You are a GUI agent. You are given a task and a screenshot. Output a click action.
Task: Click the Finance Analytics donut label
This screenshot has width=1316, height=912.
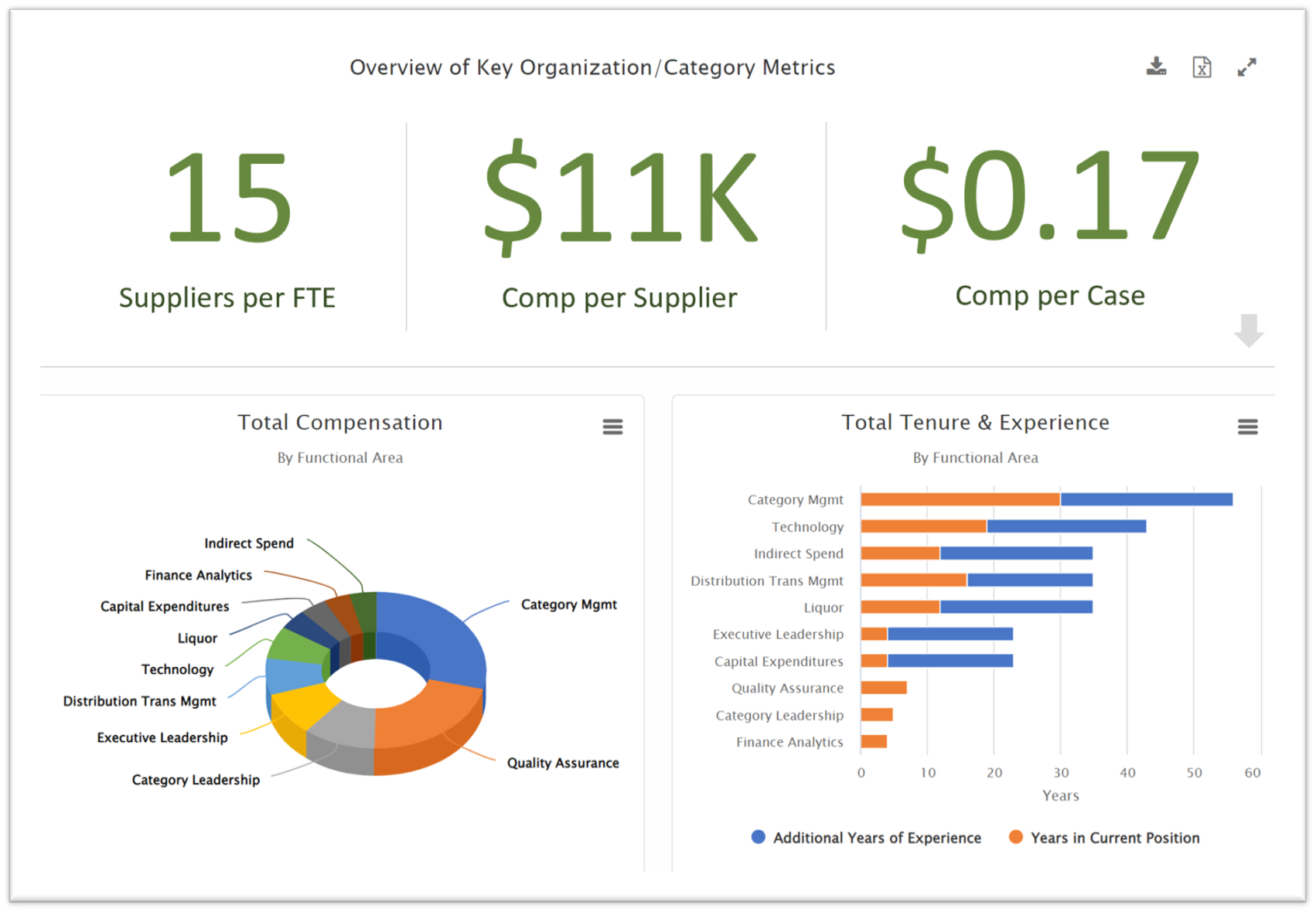click(198, 575)
